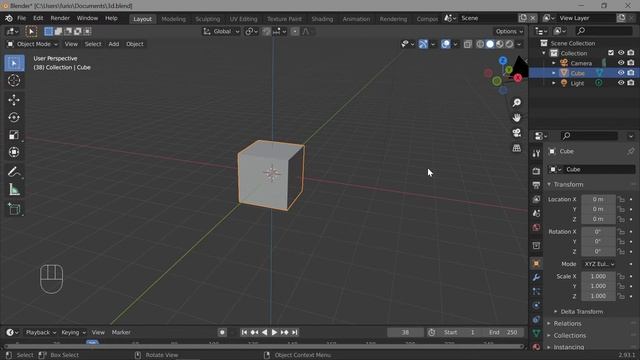
Task: Select the Cursor tool in the toolbar
Action: (x=14, y=80)
